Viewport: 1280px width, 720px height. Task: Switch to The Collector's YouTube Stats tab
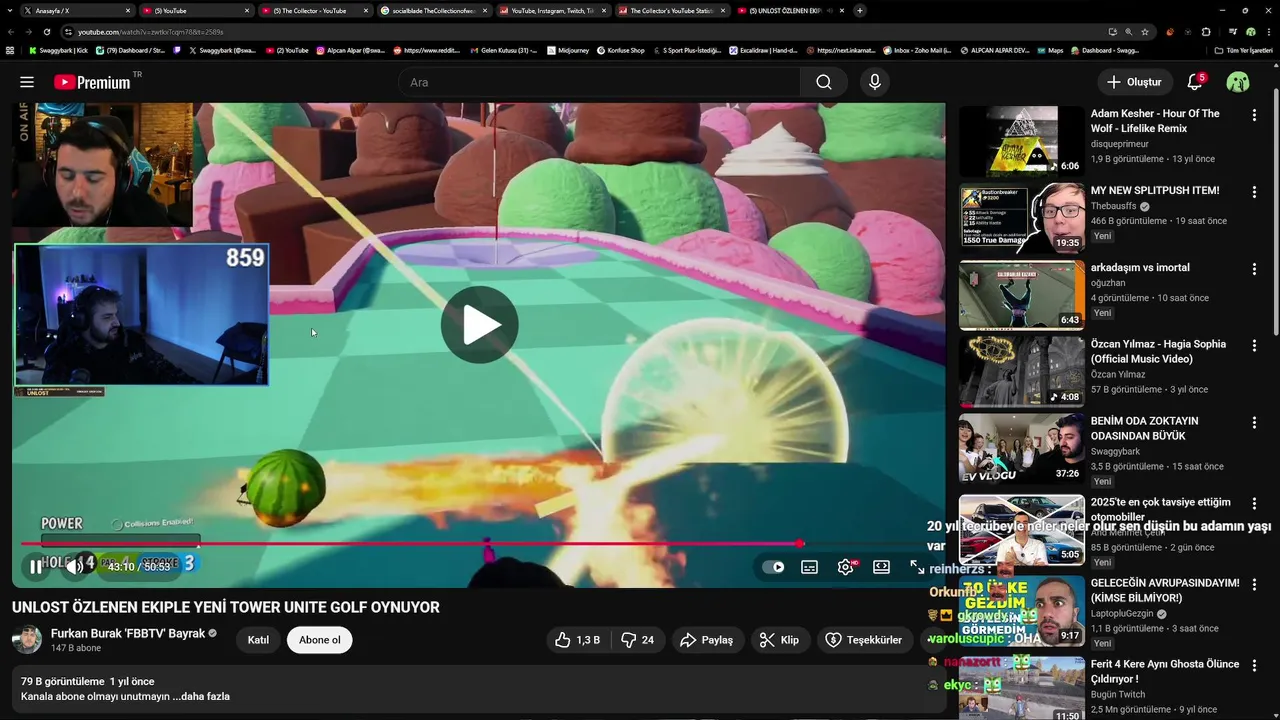click(x=672, y=10)
